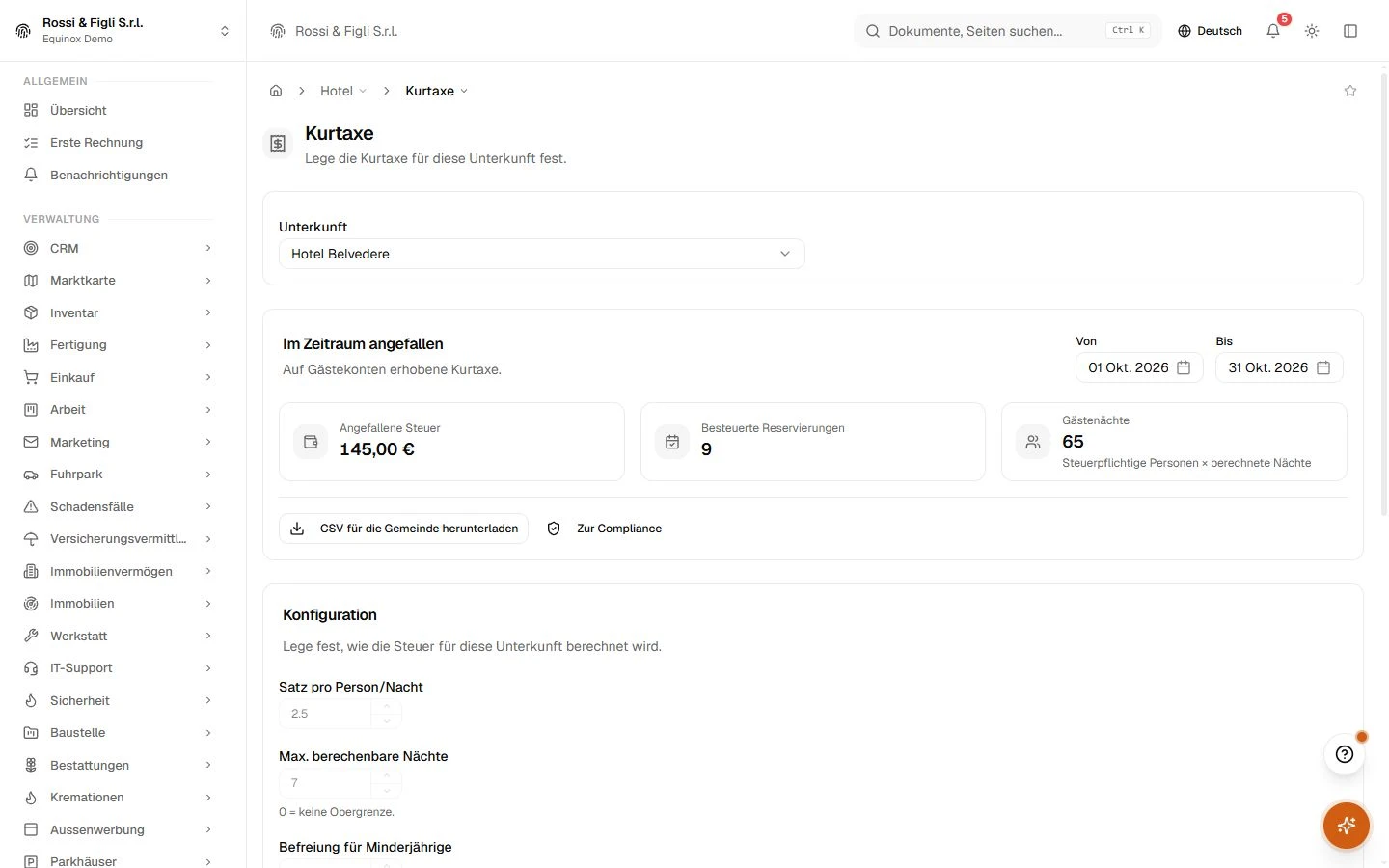Image resolution: width=1389 pixels, height=868 pixels.
Task: Click the Versicherungsvermittlung umbrella icon
Action: (31, 539)
